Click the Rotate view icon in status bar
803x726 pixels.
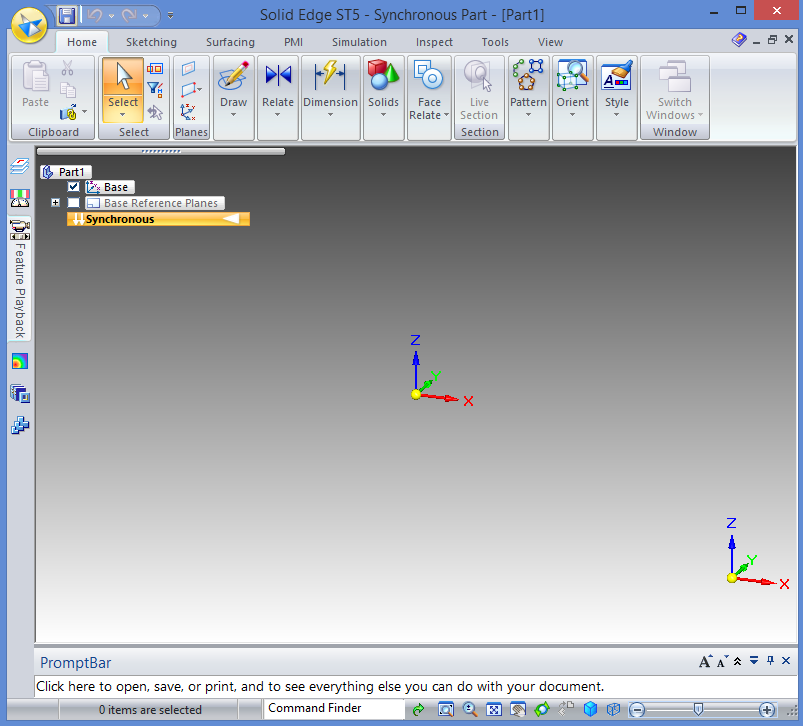542,710
